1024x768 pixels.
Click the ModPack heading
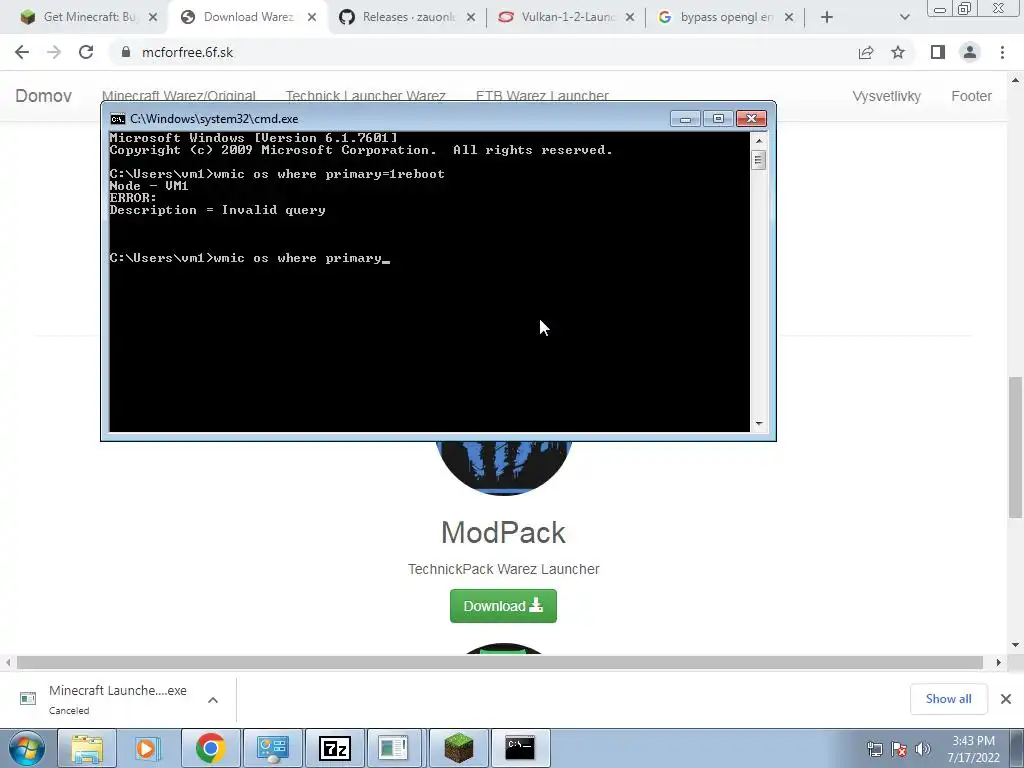pyautogui.click(x=503, y=533)
